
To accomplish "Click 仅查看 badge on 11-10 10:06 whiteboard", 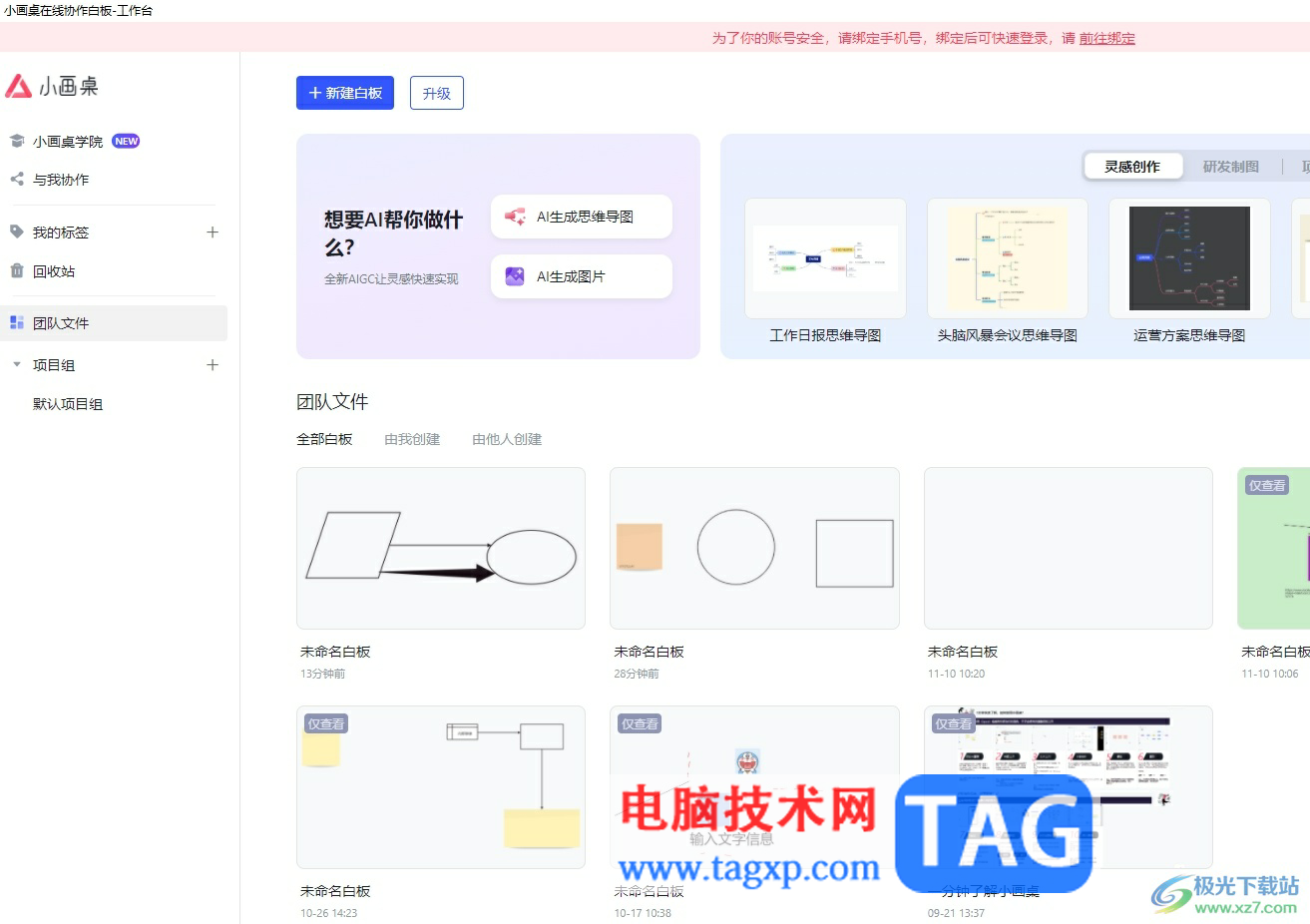I will click(1267, 485).
